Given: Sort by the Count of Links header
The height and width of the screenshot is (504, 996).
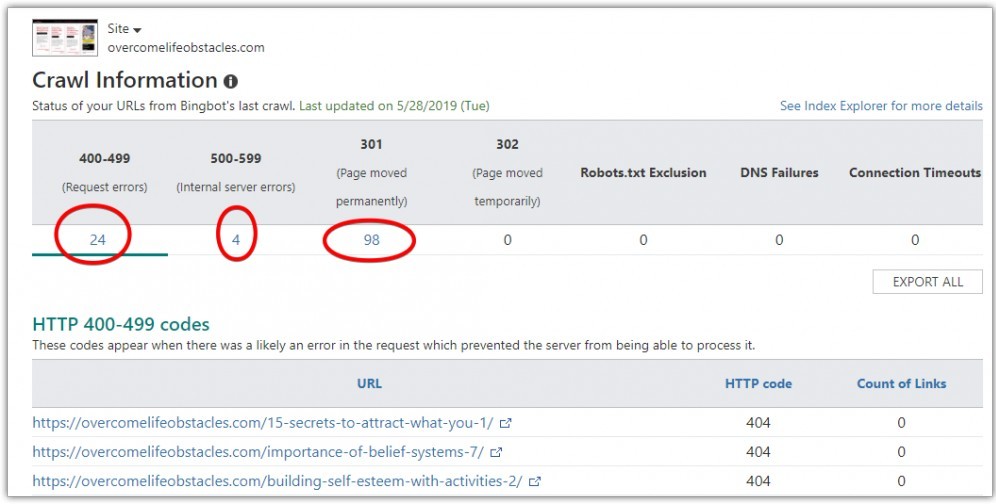Looking at the screenshot, I should tap(901, 383).
